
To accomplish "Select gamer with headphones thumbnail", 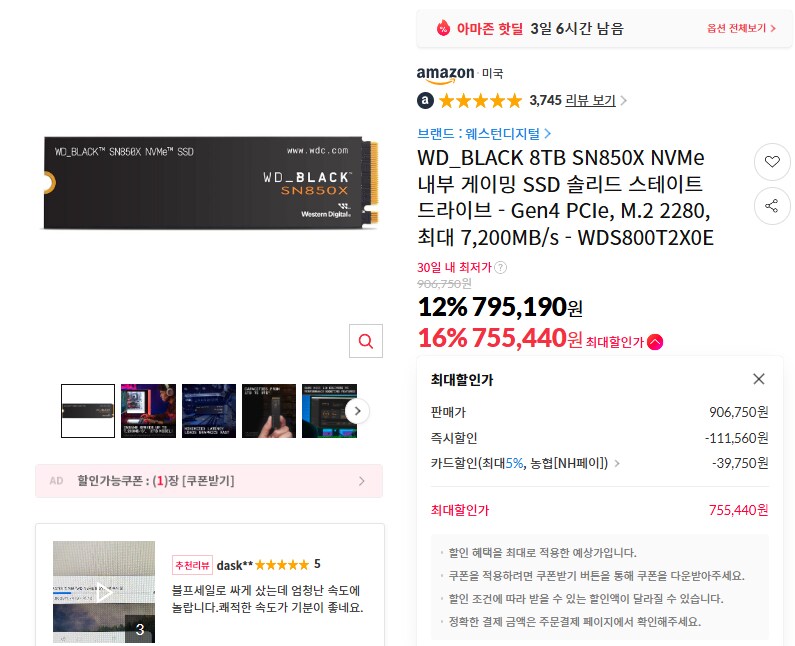I will point(148,411).
